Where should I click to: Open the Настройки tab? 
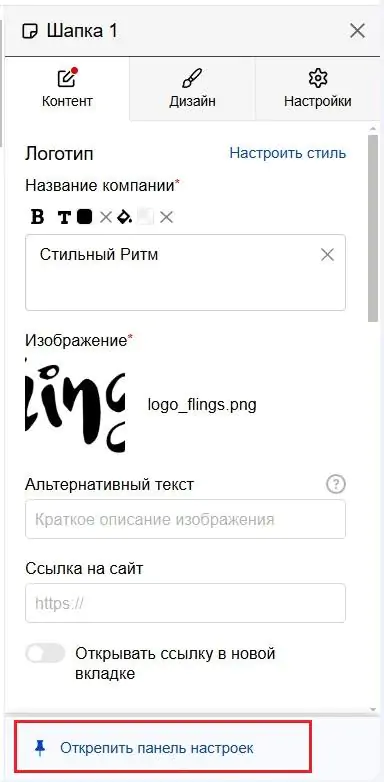pos(317,89)
